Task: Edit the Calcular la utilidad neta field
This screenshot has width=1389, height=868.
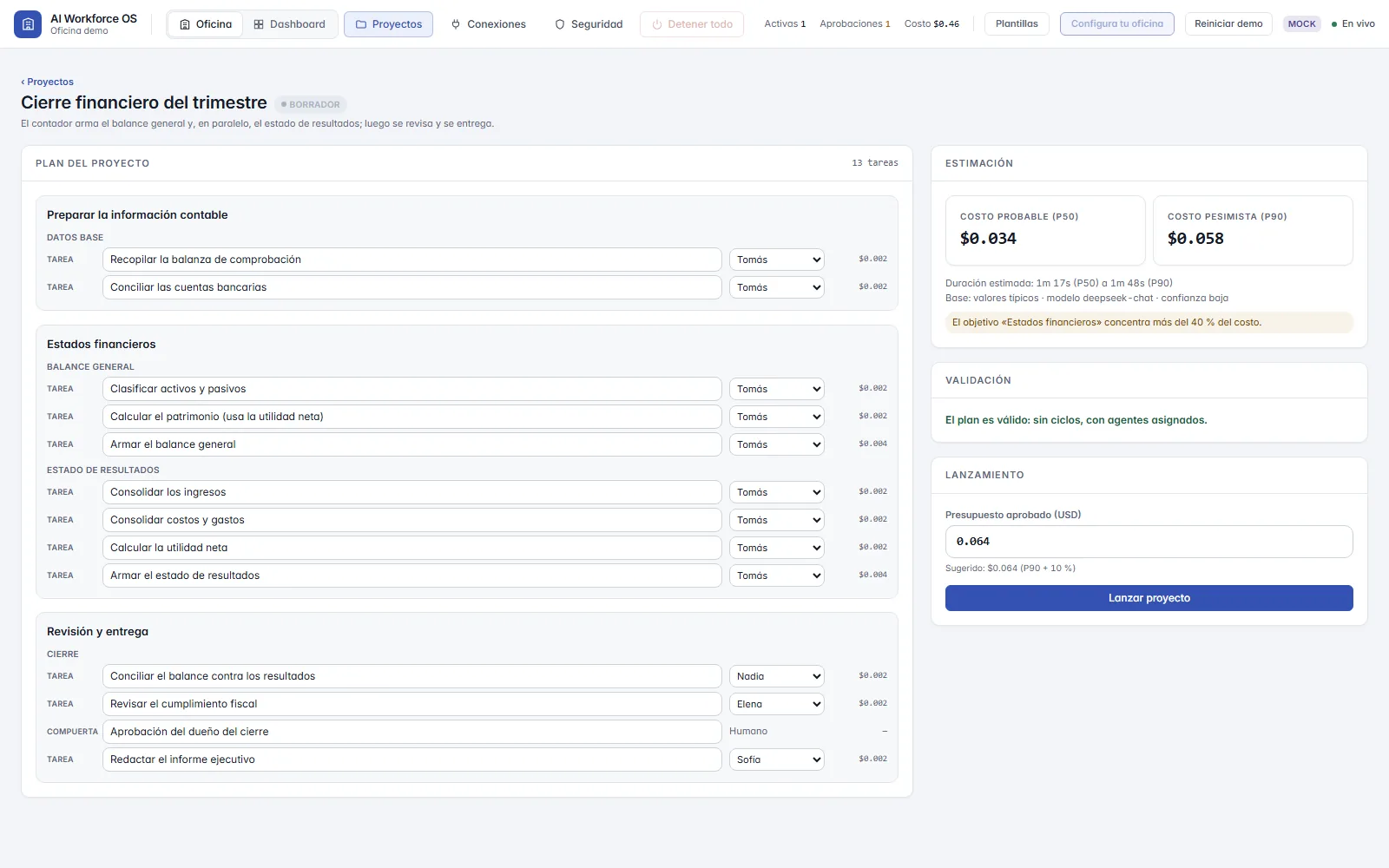Action: [411, 548]
